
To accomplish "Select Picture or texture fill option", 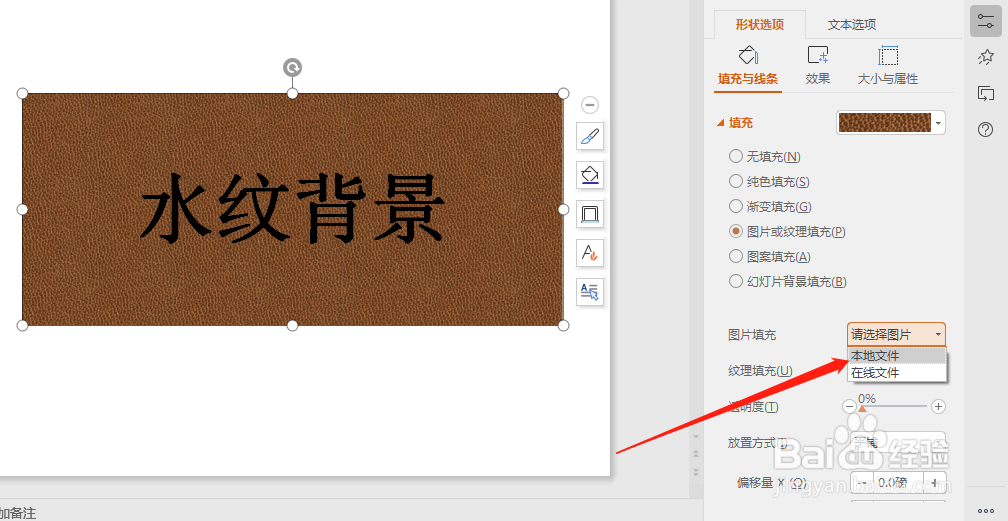I will pyautogui.click(x=736, y=231).
